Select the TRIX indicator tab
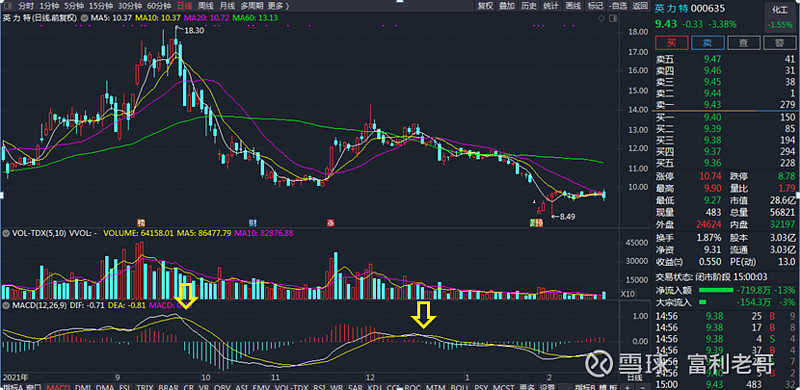This screenshot has height=390, width=800. pos(145,386)
